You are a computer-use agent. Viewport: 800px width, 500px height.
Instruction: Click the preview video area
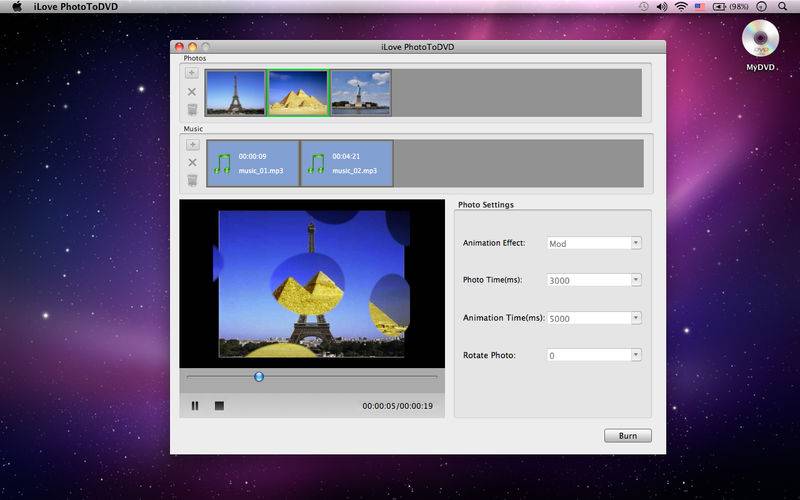[312, 284]
